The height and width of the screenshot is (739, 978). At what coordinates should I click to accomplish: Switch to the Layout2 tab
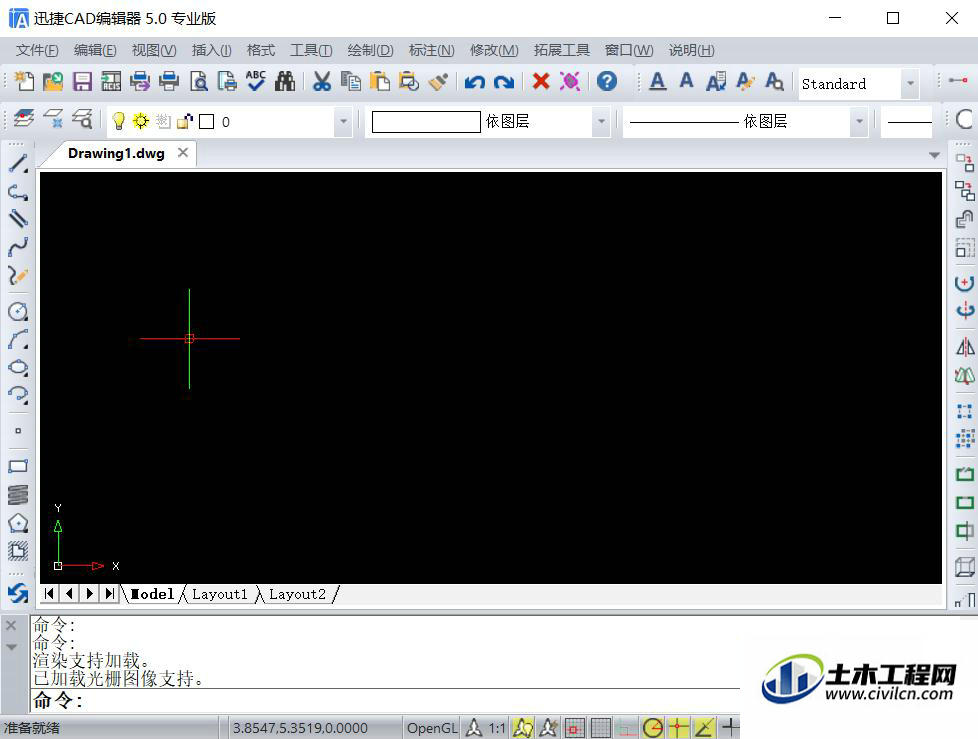(x=298, y=594)
